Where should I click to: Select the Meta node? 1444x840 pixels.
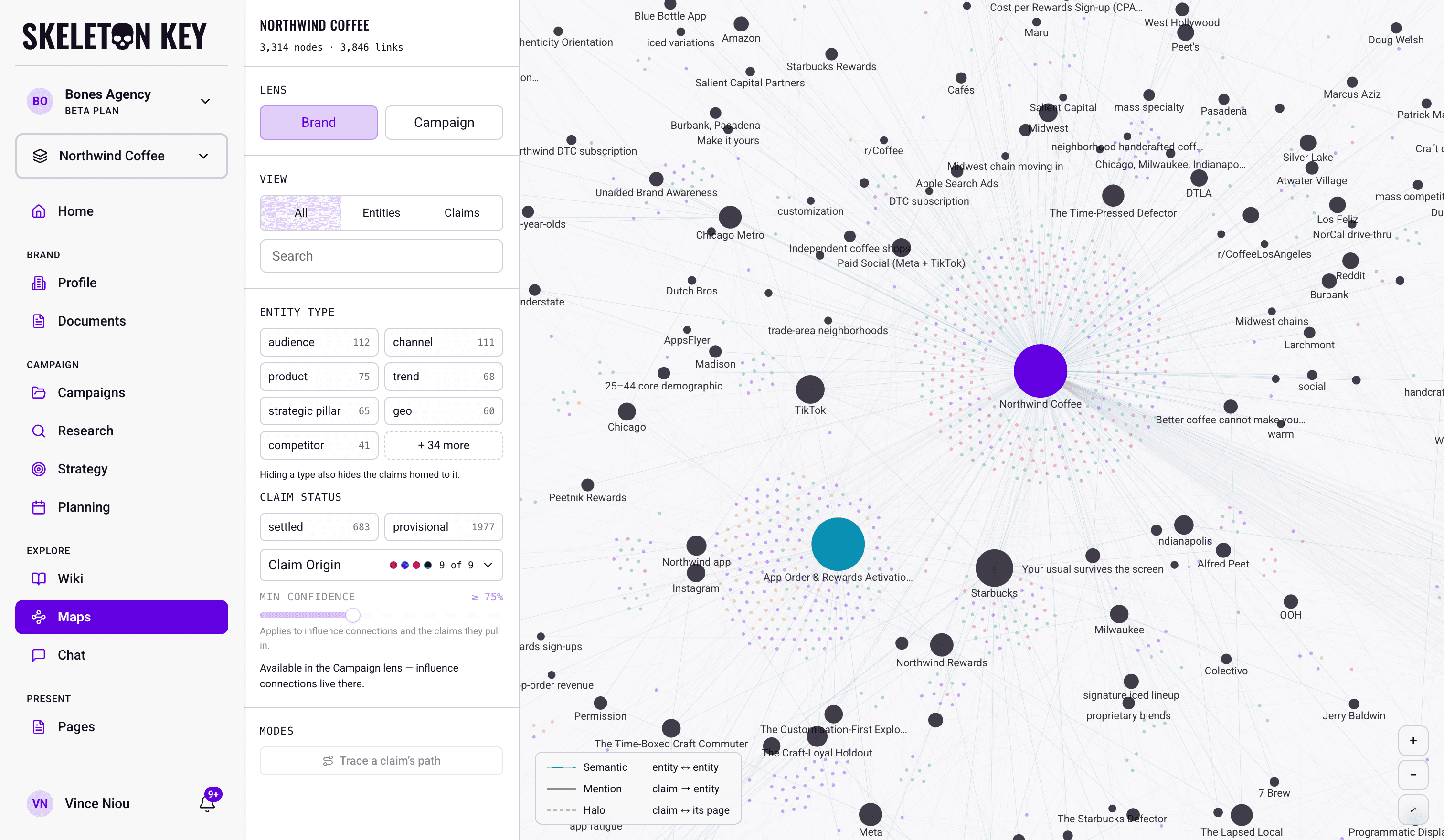tap(870, 814)
